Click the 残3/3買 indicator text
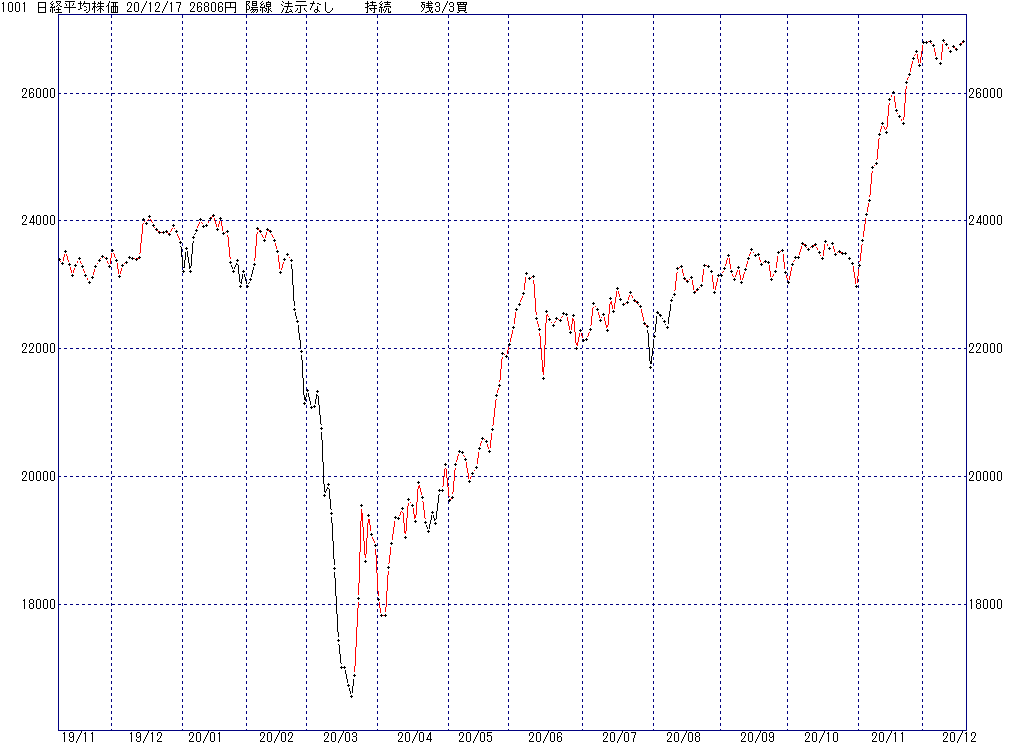Image resolution: width=1024 pixels, height=745 pixels. pyautogui.click(x=444, y=7)
